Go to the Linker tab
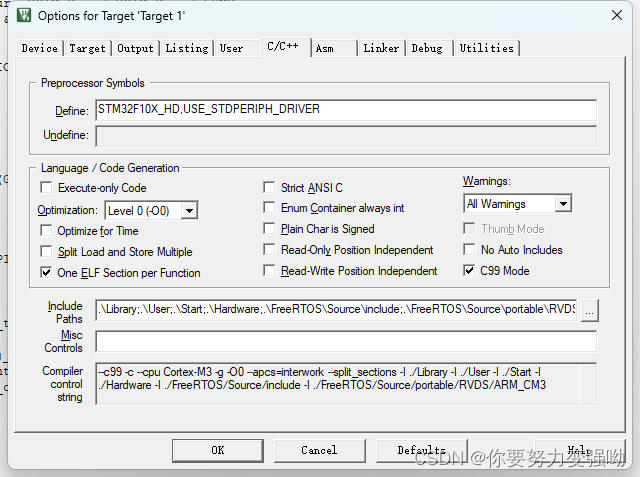Viewport: 640px width, 477px height. [x=381, y=48]
